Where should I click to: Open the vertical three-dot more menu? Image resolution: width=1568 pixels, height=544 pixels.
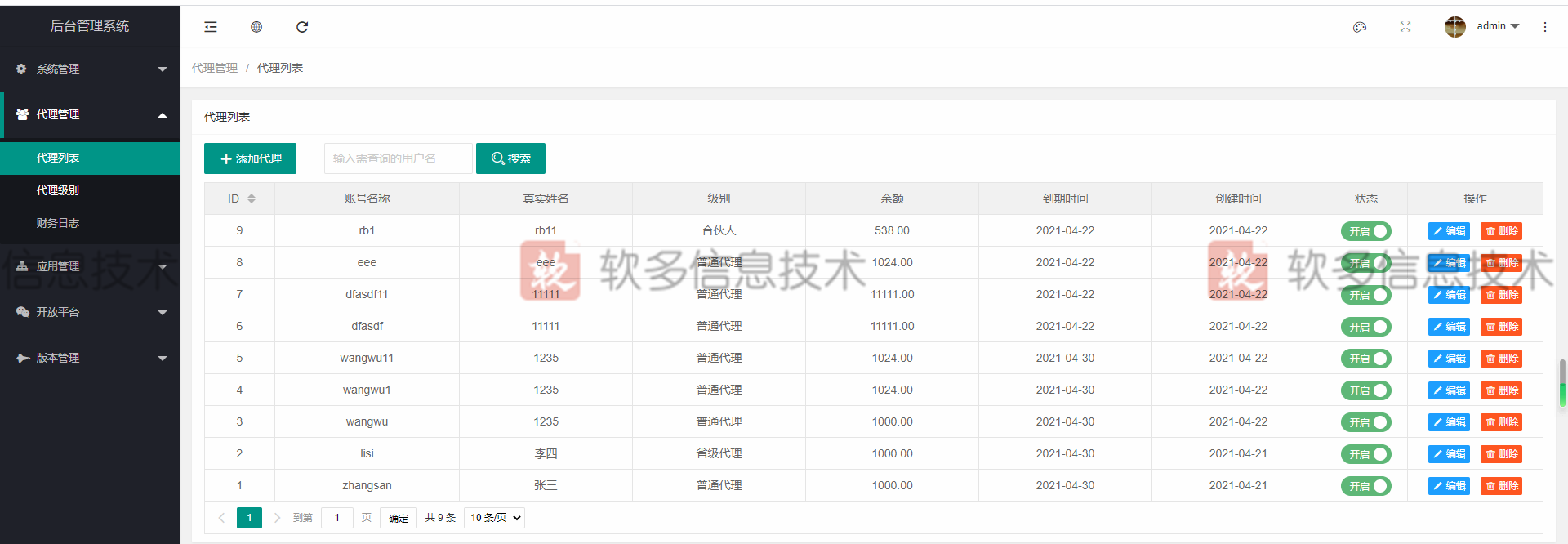click(1545, 27)
